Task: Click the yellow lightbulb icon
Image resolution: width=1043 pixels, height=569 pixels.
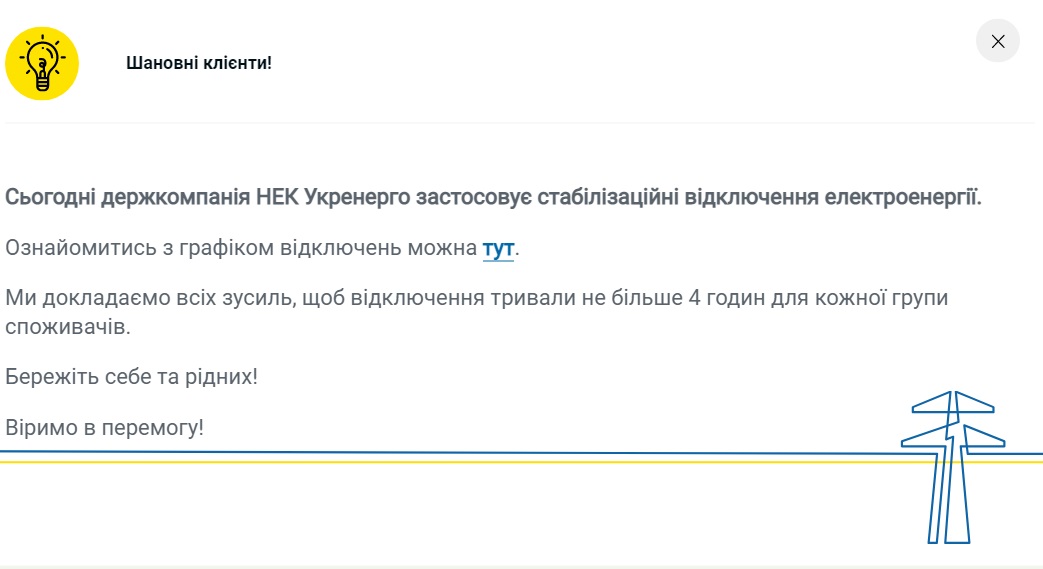Action: pos(42,63)
